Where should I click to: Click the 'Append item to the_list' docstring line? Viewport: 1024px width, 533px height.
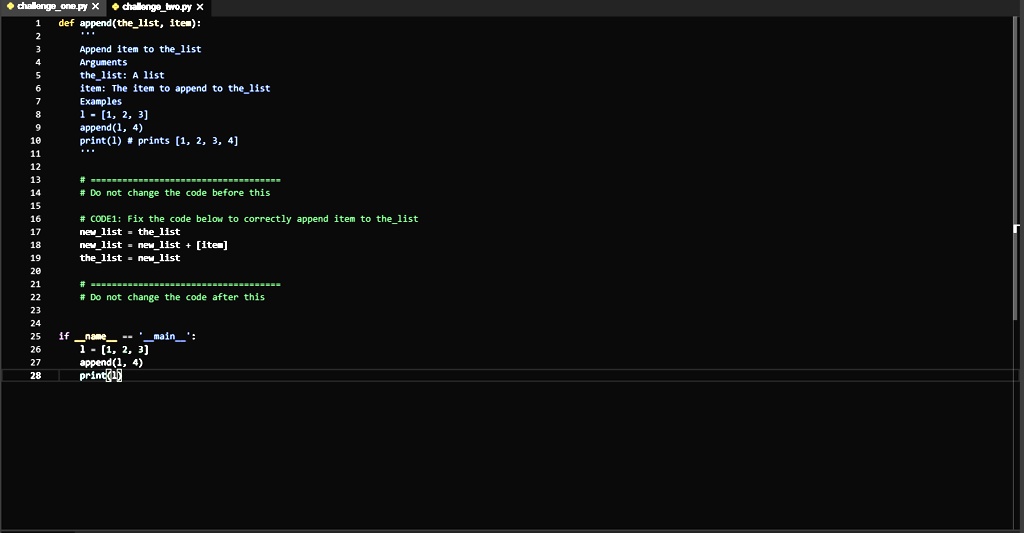pos(140,49)
